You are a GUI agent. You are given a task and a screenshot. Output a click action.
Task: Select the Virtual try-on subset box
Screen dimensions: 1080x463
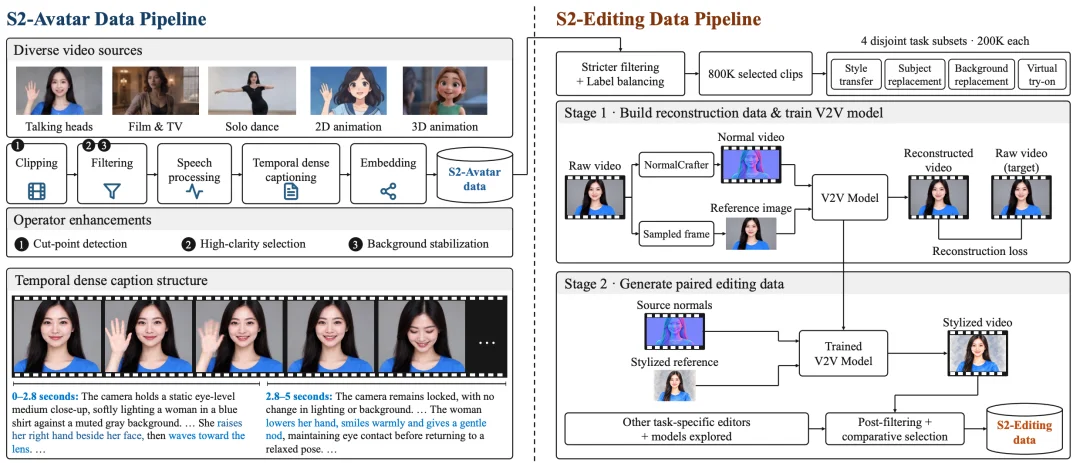(x=1041, y=75)
